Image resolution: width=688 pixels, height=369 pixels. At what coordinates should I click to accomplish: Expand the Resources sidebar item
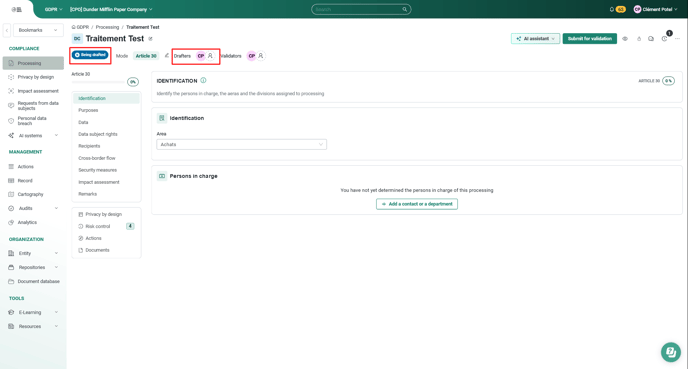point(56,326)
